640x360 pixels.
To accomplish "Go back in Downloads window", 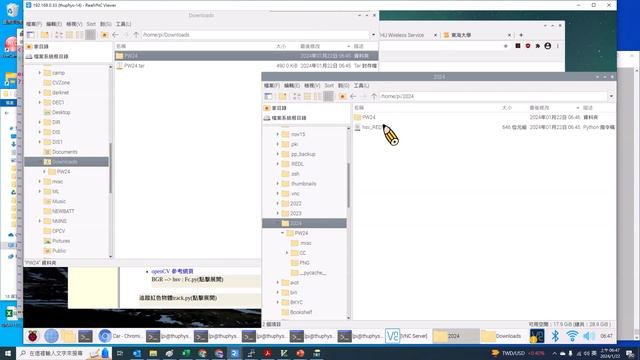I will [115, 35].
